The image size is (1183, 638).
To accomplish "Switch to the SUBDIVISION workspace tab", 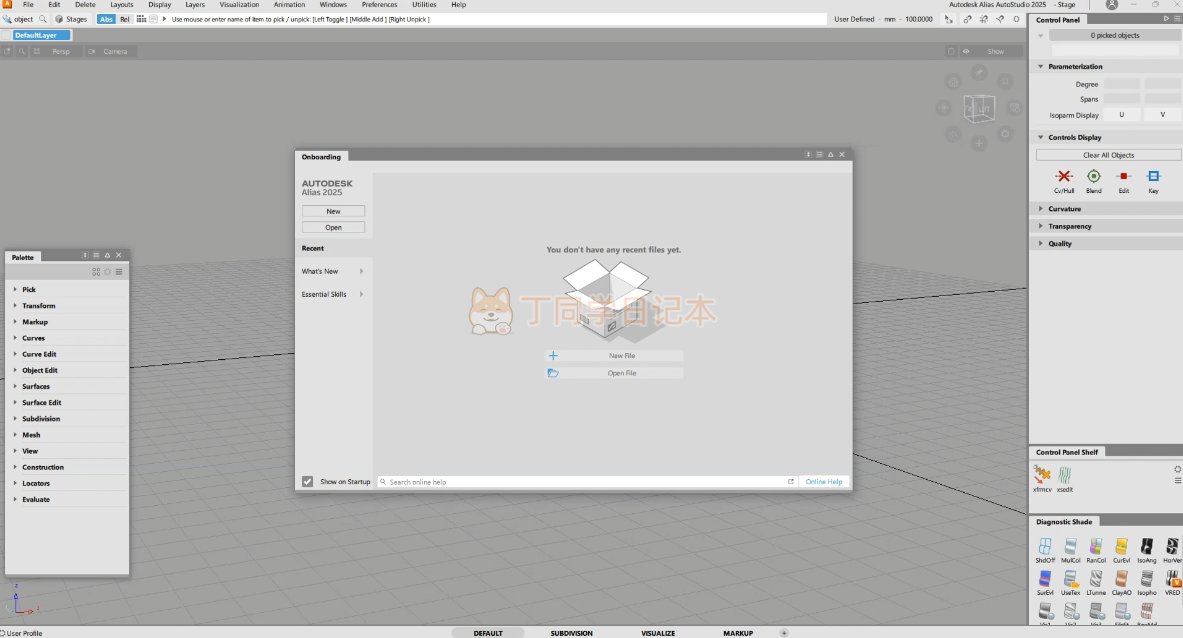I will (x=571, y=633).
